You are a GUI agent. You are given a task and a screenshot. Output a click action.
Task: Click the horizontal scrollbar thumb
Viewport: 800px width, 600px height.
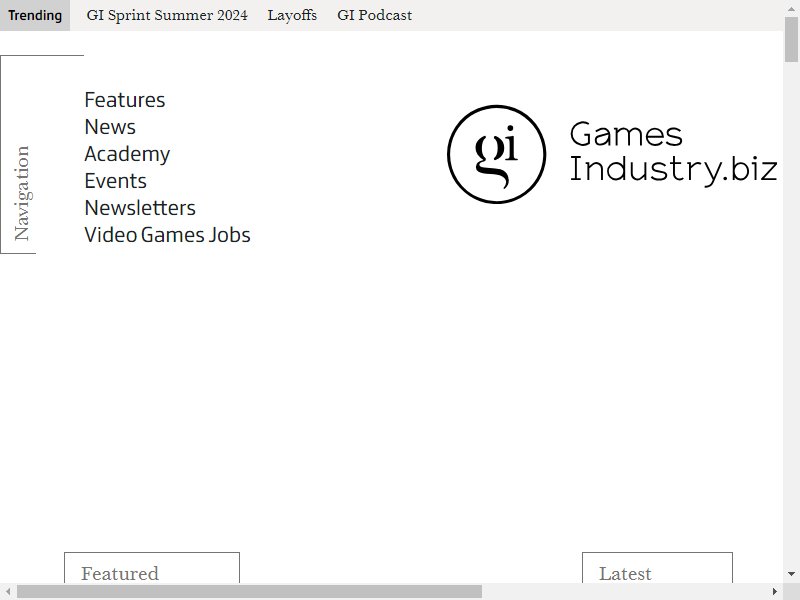[x=249, y=591]
